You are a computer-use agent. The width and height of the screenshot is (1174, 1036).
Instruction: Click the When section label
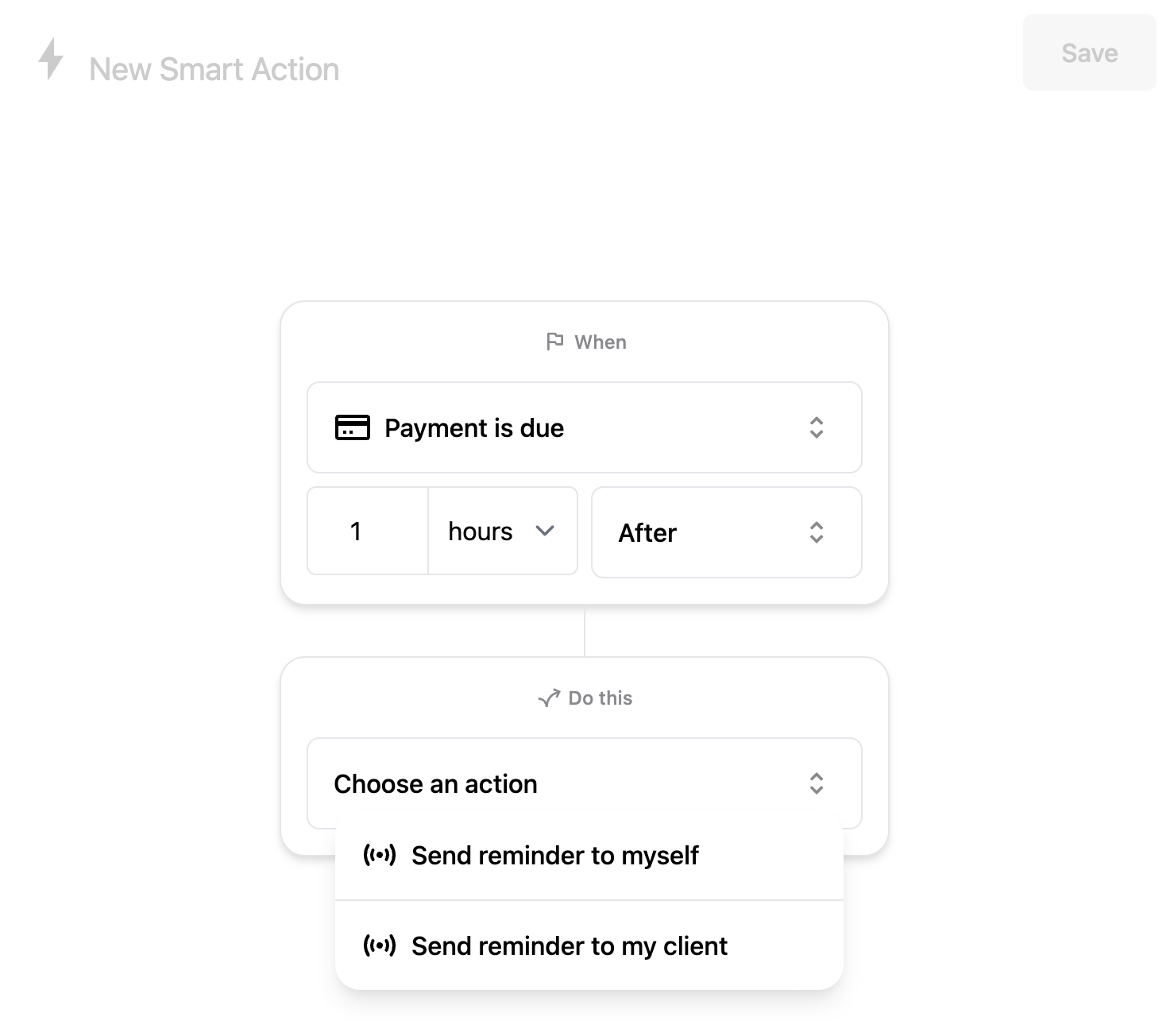(x=601, y=342)
